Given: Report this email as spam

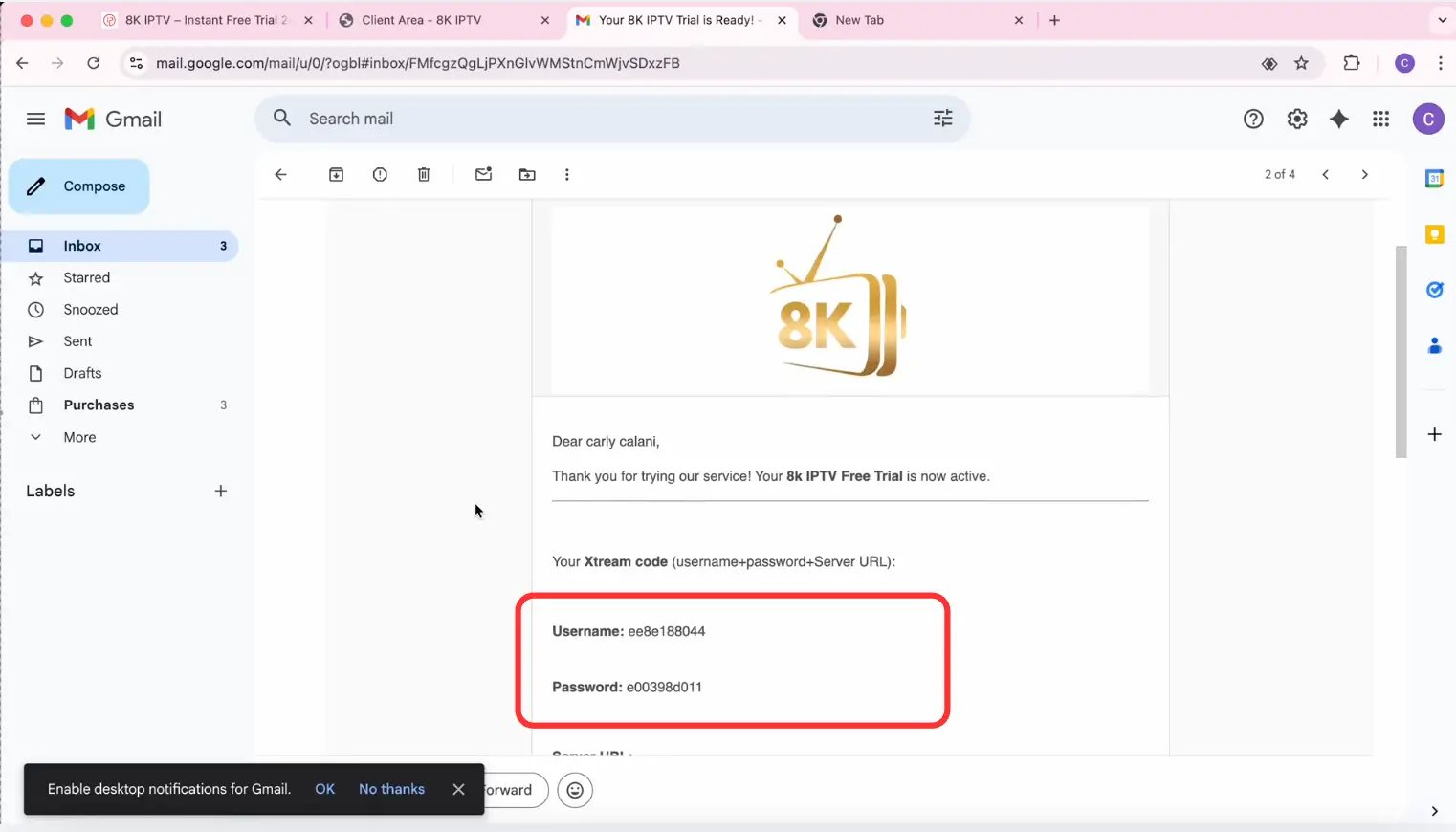Looking at the screenshot, I should [x=380, y=174].
